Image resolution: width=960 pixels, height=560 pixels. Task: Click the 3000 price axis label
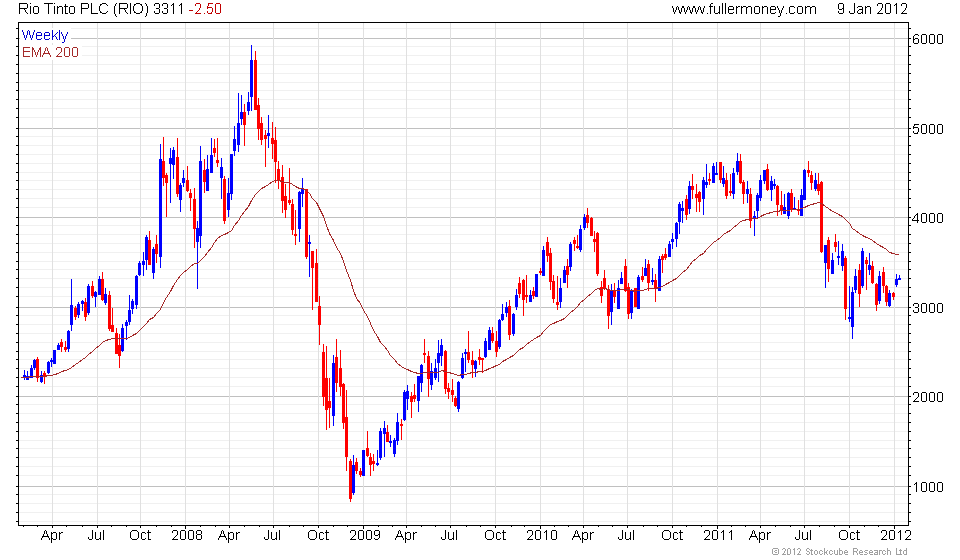pyautogui.click(x=928, y=308)
